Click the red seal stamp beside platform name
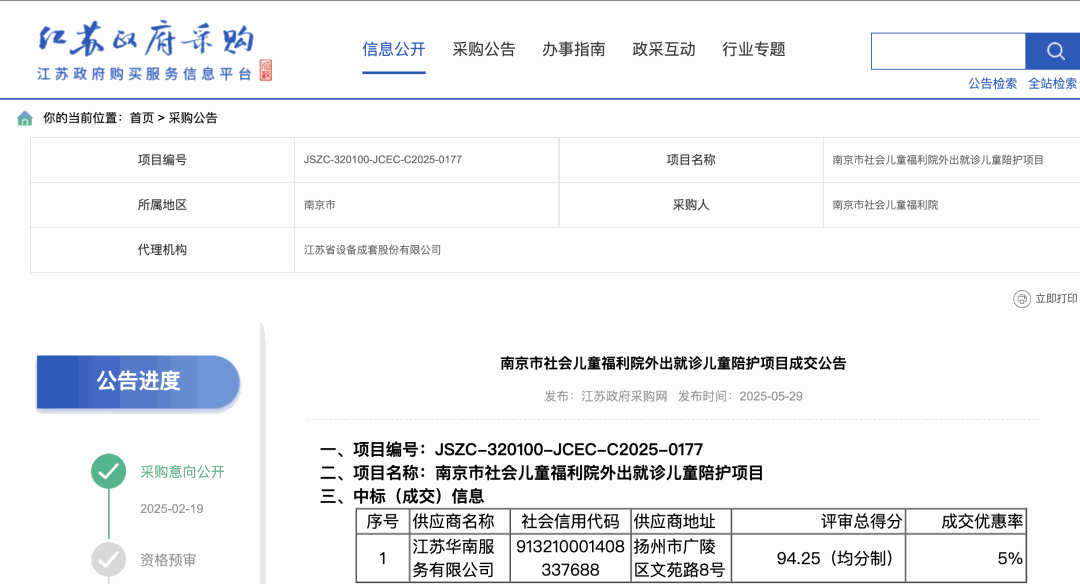Screen dimensions: 1080x584 (266, 70)
